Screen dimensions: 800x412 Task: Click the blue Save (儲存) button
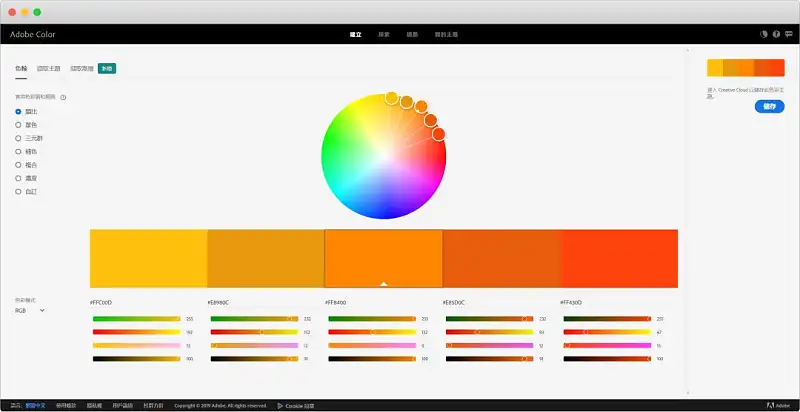[x=769, y=107]
